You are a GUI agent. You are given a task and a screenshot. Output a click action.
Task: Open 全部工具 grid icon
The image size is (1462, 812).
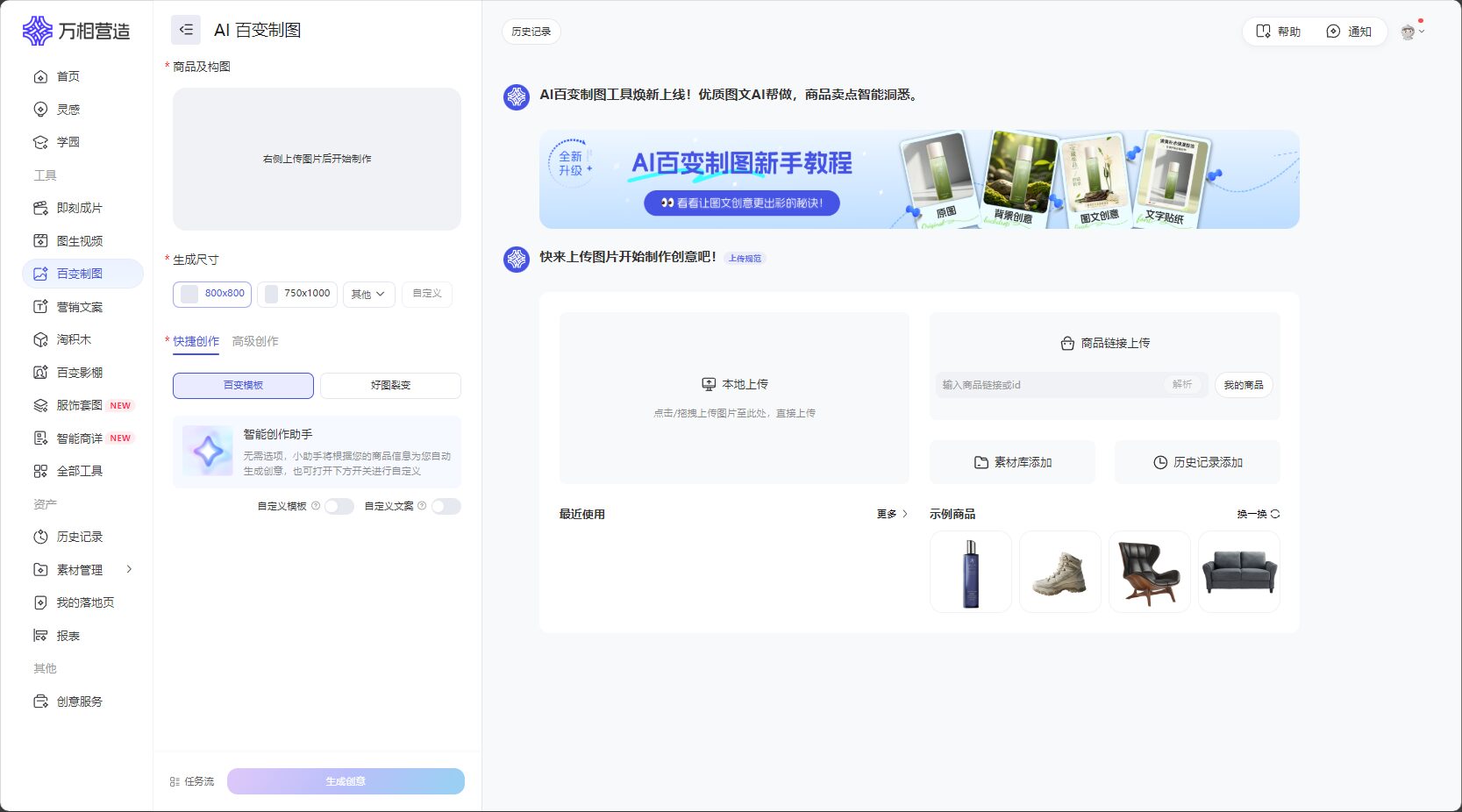tap(40, 472)
